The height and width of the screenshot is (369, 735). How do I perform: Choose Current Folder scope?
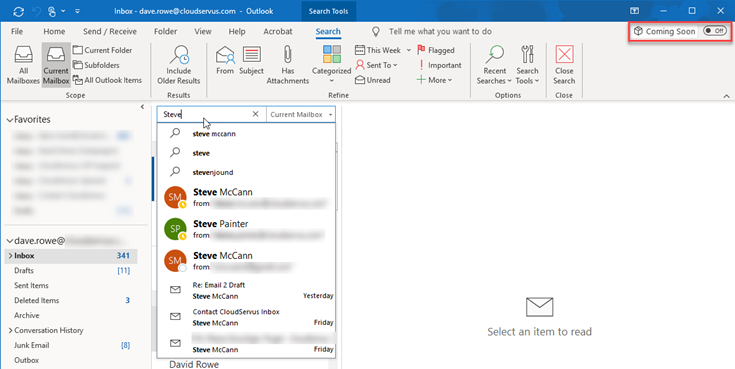click(102, 50)
